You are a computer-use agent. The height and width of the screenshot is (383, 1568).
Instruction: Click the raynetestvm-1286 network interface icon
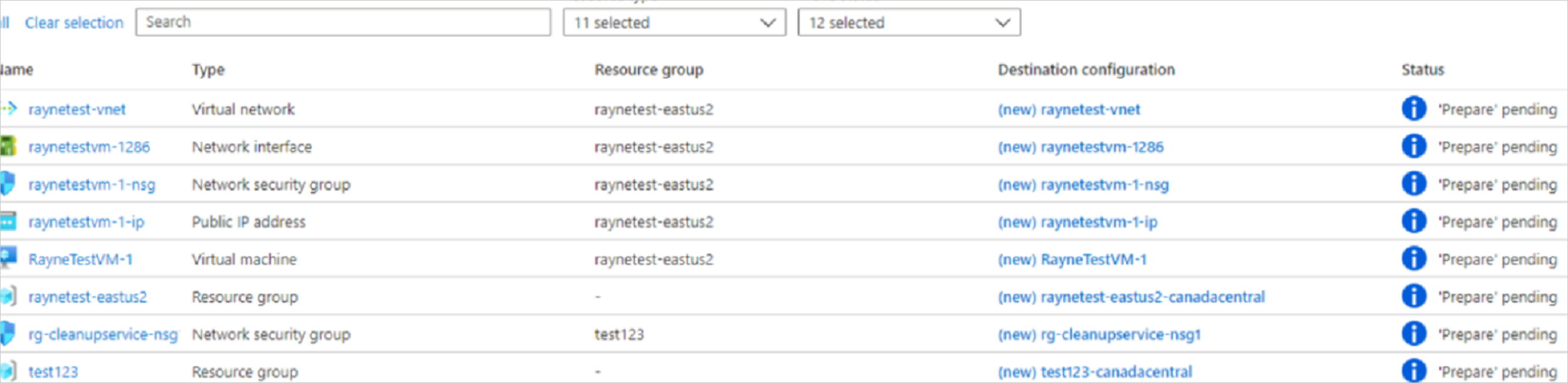(x=8, y=147)
